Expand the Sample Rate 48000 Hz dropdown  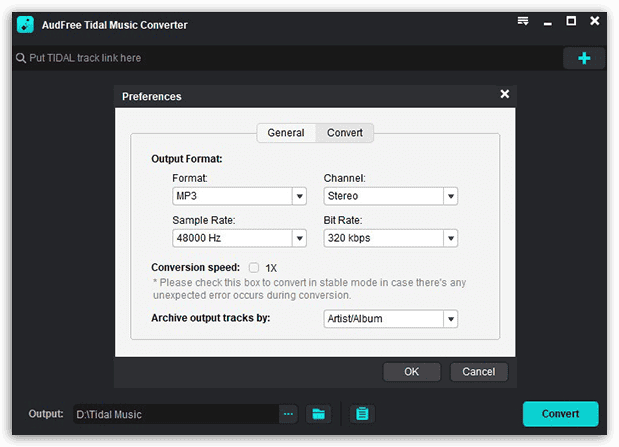(299, 238)
